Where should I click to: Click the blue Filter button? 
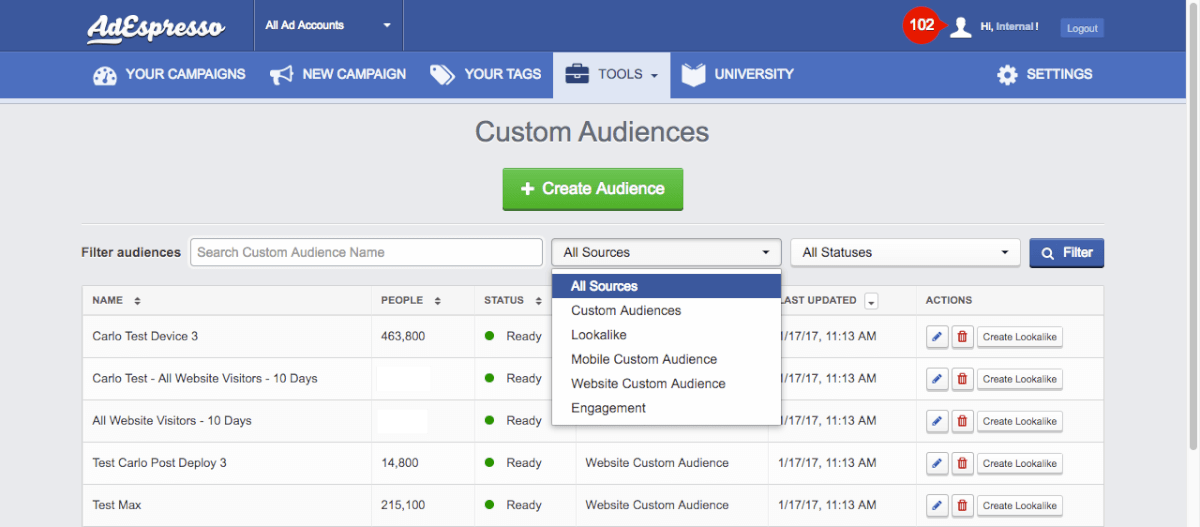click(1066, 253)
